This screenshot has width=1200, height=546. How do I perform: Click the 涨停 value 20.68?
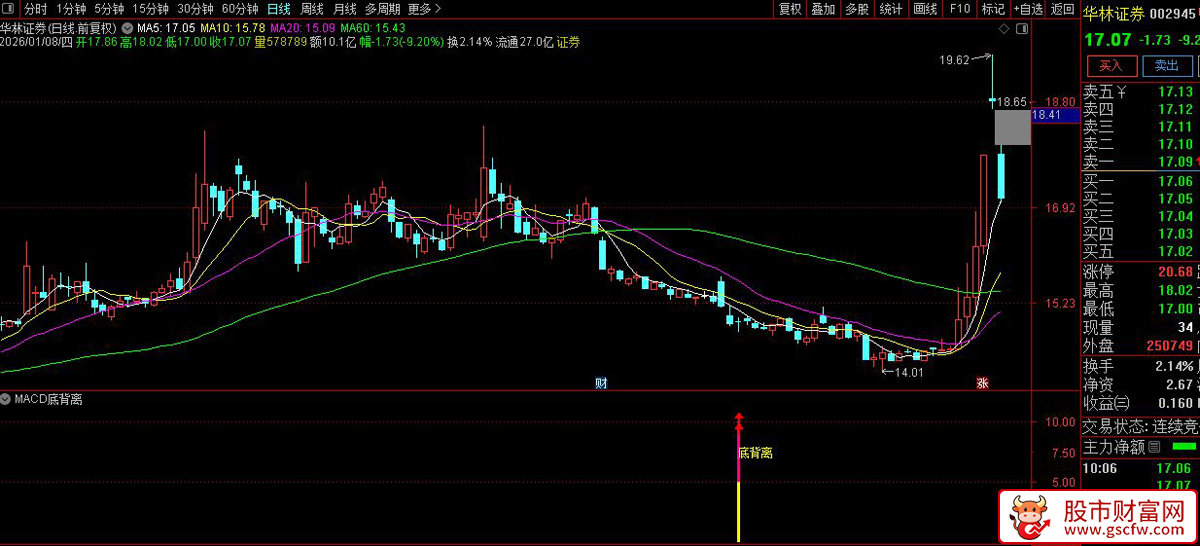pyautogui.click(x=1176, y=272)
